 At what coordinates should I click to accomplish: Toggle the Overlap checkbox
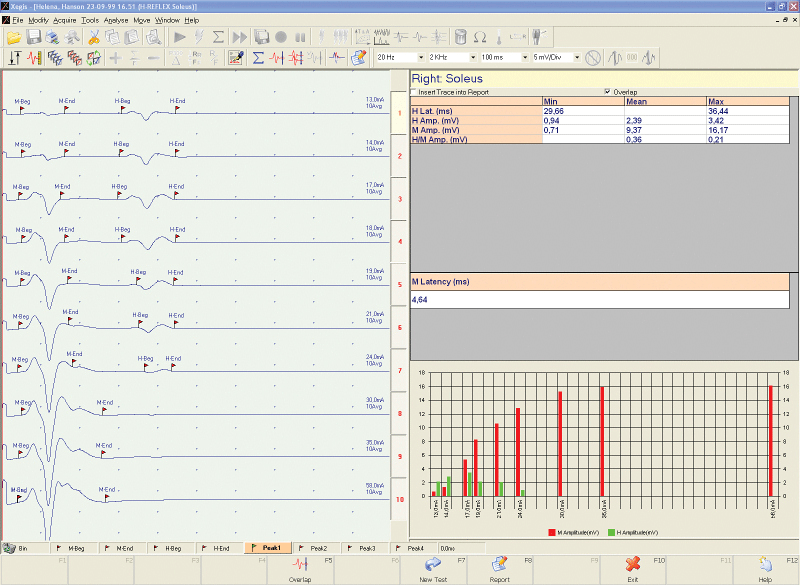click(608, 91)
